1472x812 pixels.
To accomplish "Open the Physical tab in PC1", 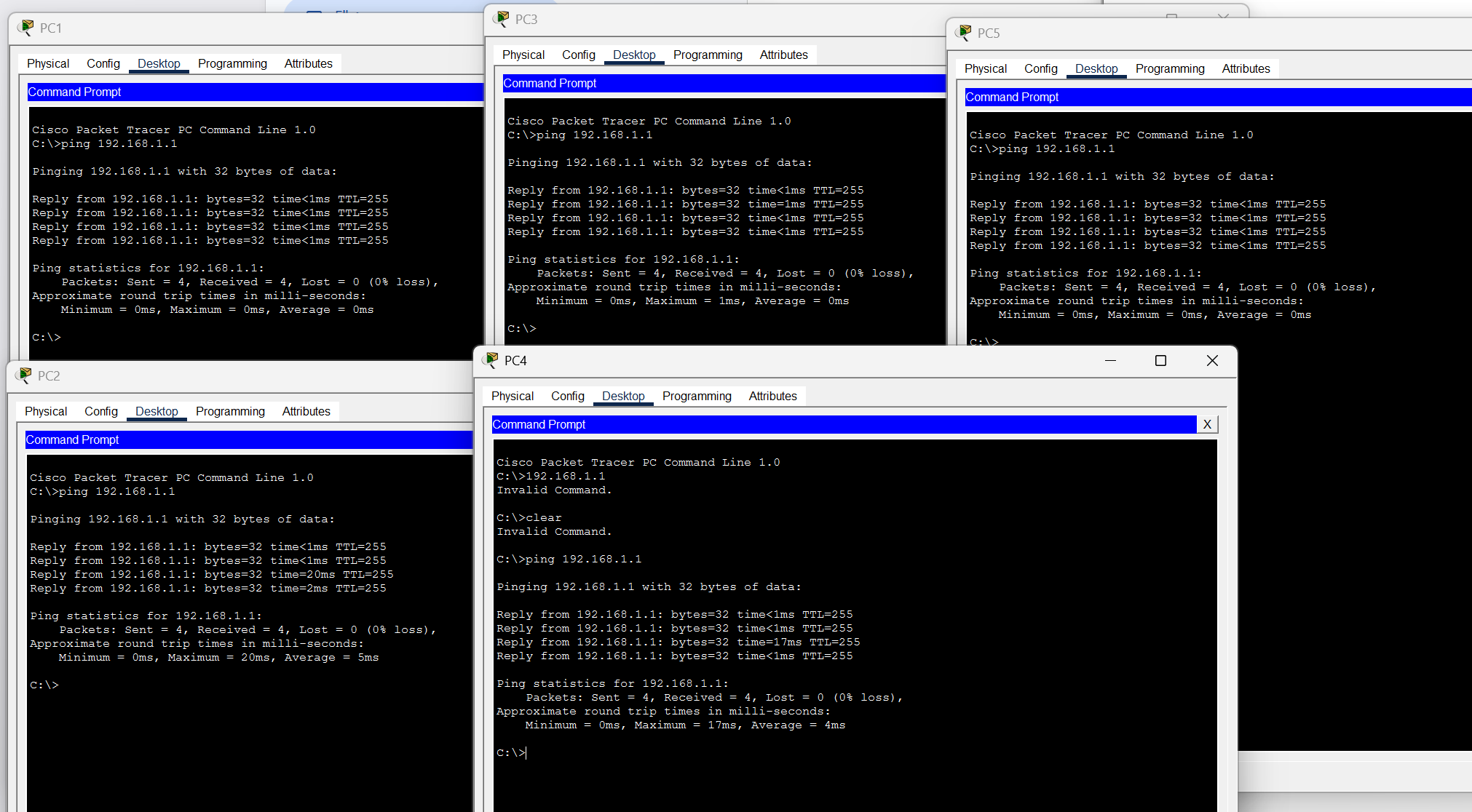I will [x=48, y=63].
